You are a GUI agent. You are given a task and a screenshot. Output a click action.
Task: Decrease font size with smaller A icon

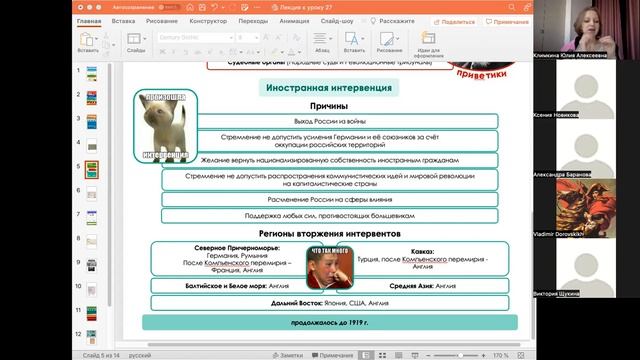tap(278, 38)
